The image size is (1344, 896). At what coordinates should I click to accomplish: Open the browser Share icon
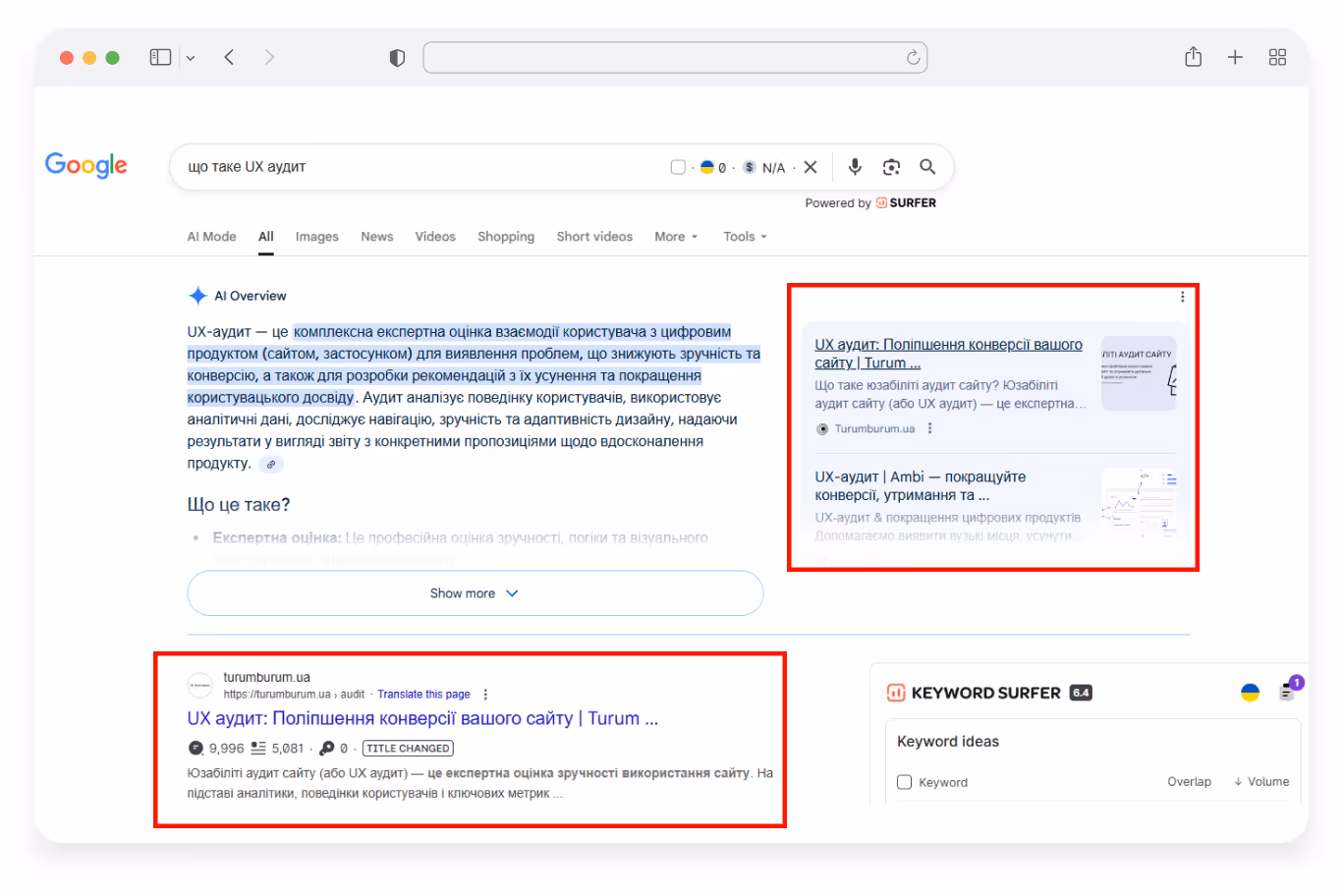coord(1193,57)
